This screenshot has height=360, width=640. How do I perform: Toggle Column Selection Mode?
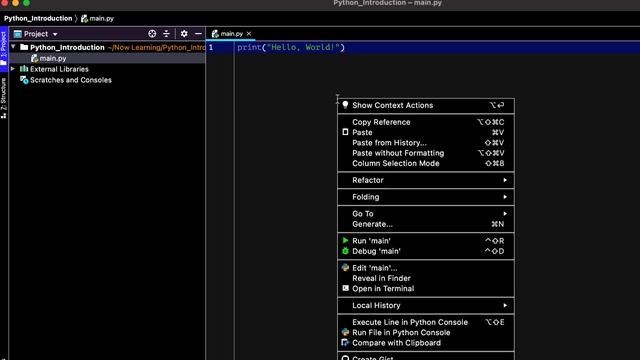[426, 163]
